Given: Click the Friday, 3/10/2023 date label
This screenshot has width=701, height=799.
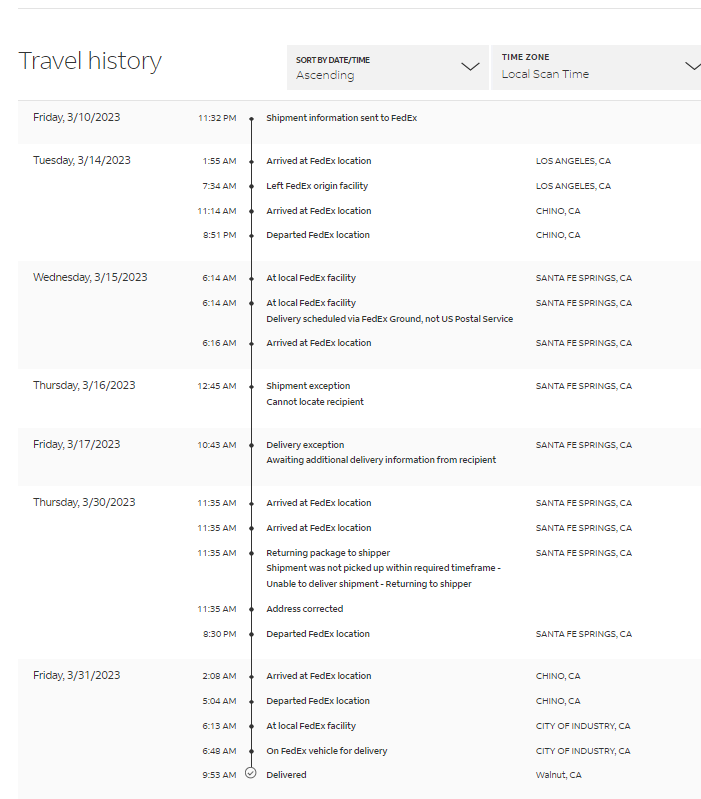Looking at the screenshot, I should click(x=77, y=117).
